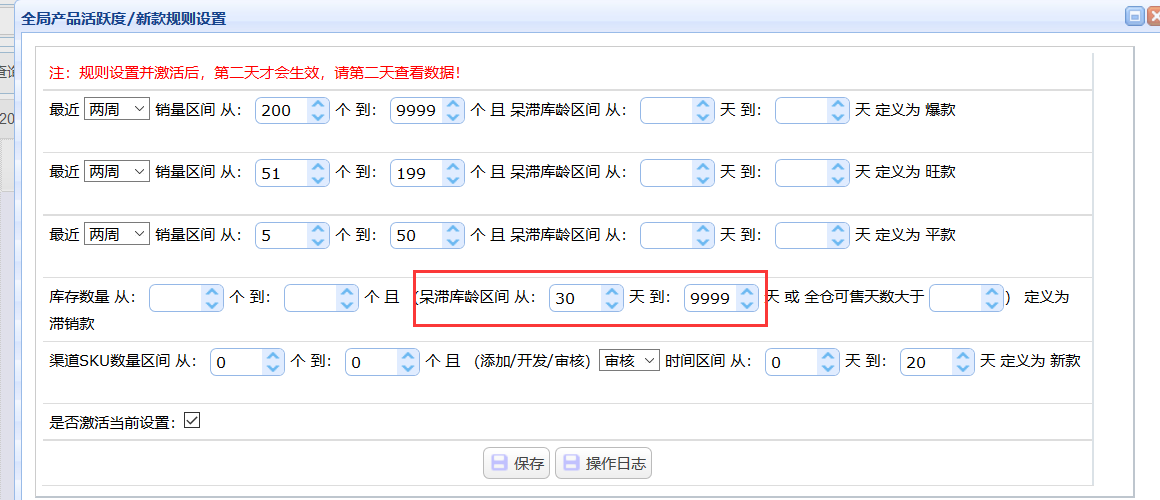Click the 200 sales-from field in 爆款 row
Screen dimensions: 1160x500
[282, 111]
